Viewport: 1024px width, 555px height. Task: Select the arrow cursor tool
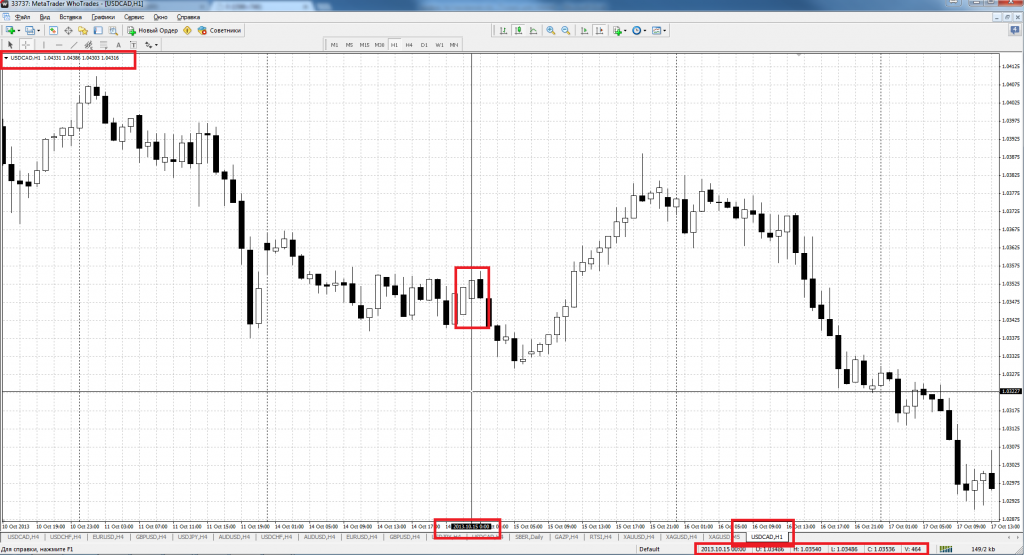point(10,45)
